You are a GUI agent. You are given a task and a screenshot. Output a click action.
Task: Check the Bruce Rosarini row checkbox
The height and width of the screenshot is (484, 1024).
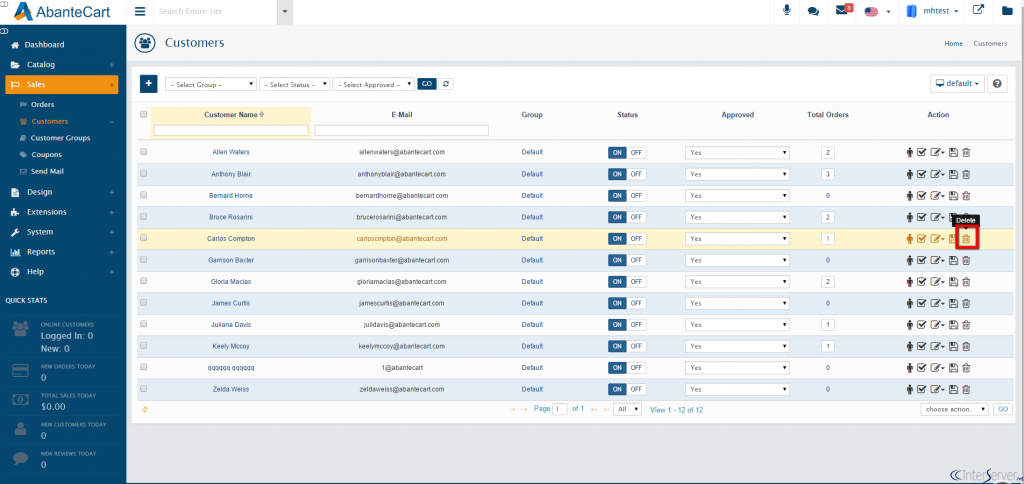coord(144,216)
